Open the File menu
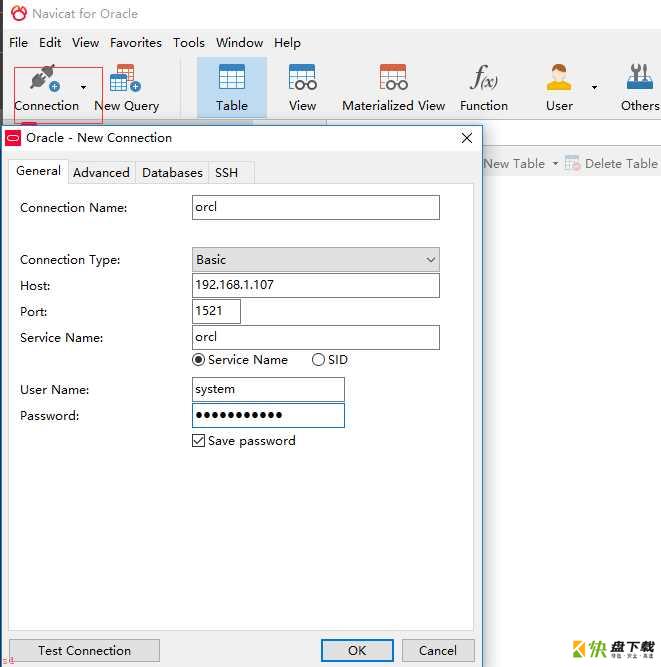 tap(18, 43)
